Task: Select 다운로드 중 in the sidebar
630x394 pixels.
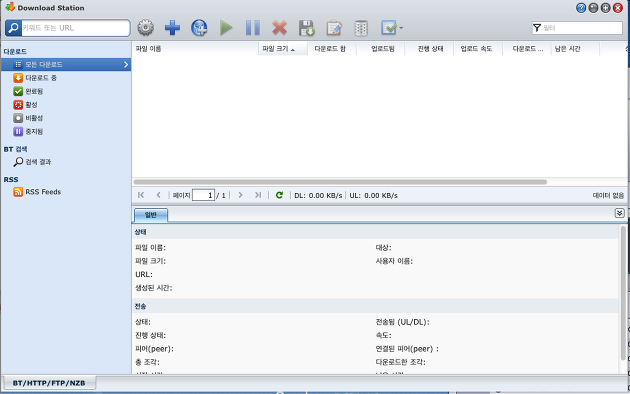Action: pyautogui.click(x=41, y=78)
